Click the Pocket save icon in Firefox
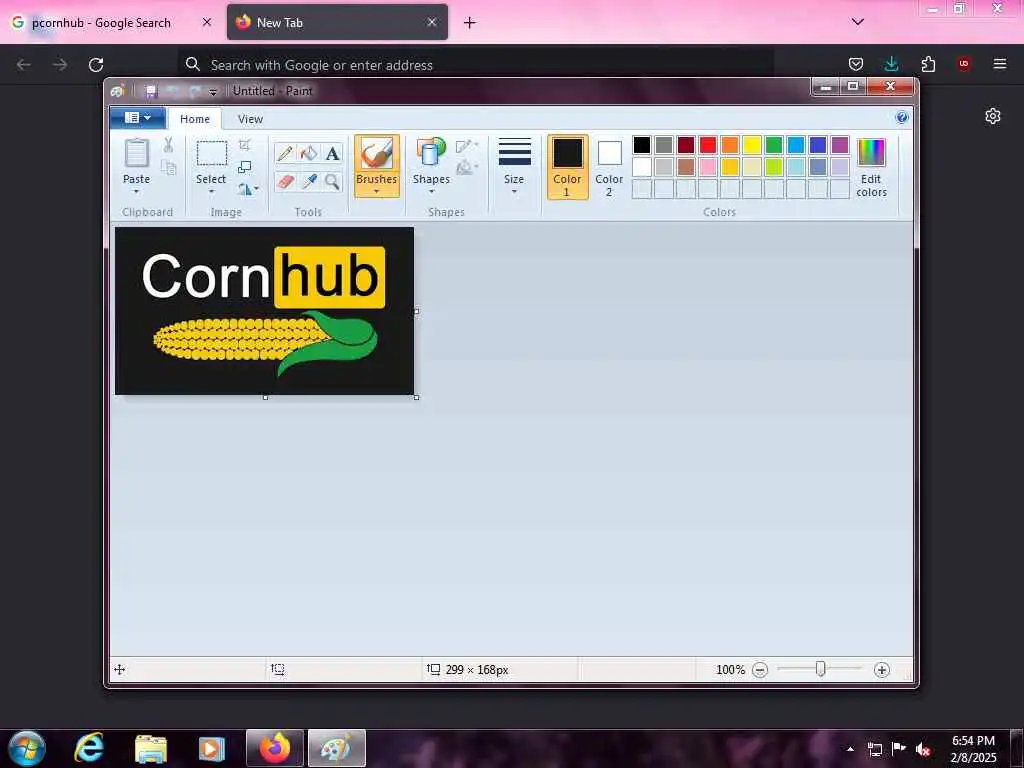 coord(856,64)
